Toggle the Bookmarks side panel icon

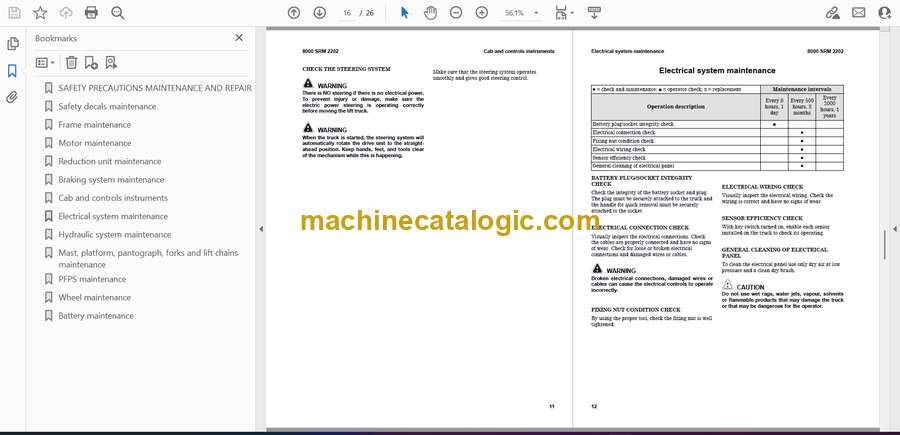[x=13, y=71]
